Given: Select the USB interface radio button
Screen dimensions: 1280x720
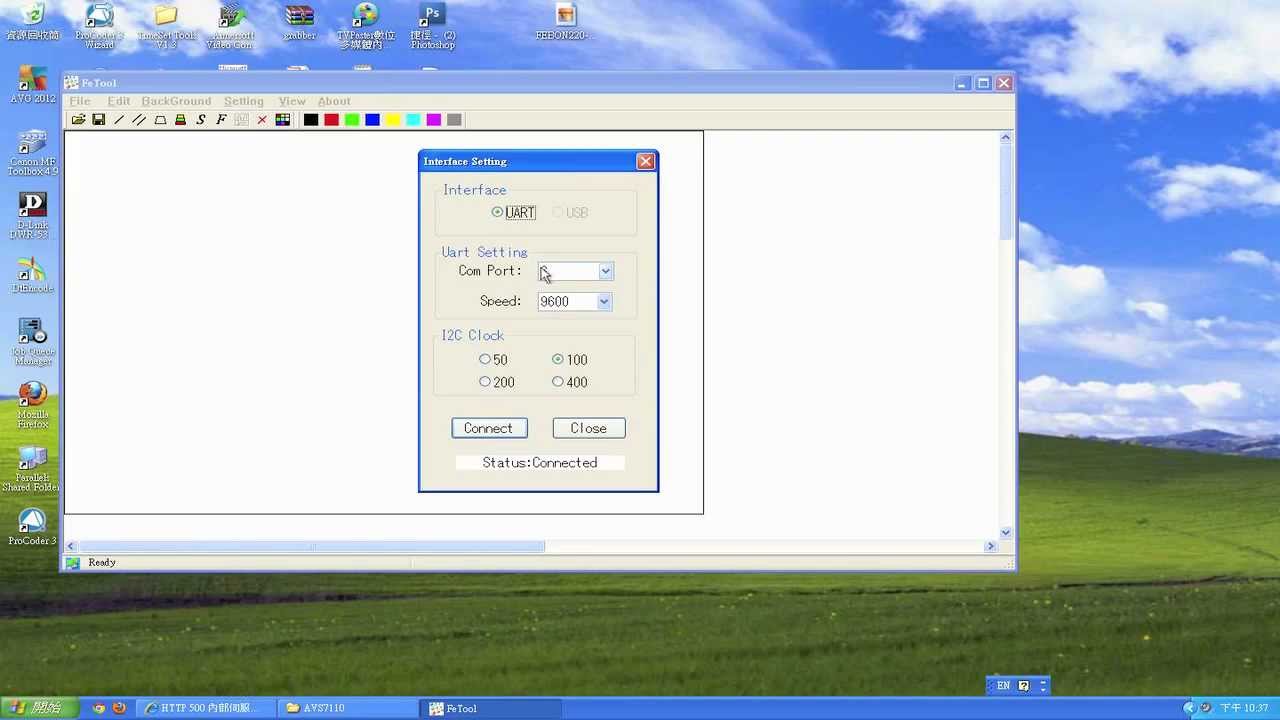Looking at the screenshot, I should 558,212.
